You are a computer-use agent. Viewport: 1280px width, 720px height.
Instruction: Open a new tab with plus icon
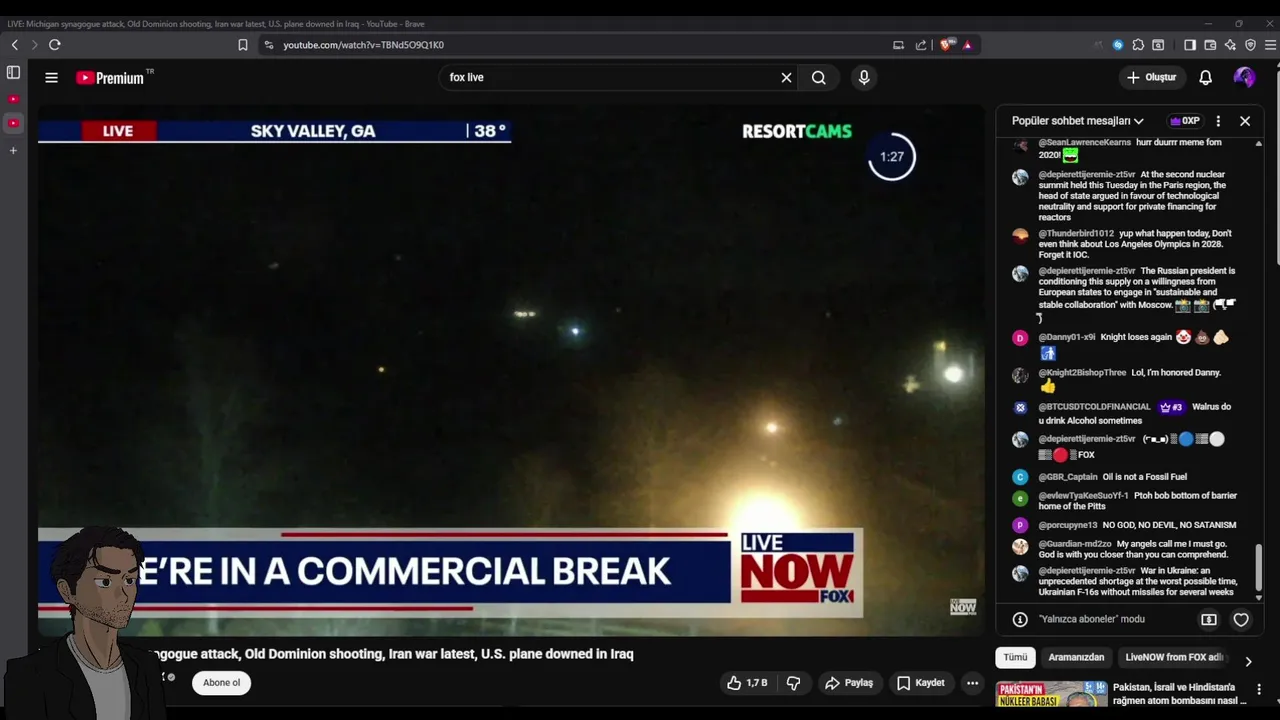[13, 150]
